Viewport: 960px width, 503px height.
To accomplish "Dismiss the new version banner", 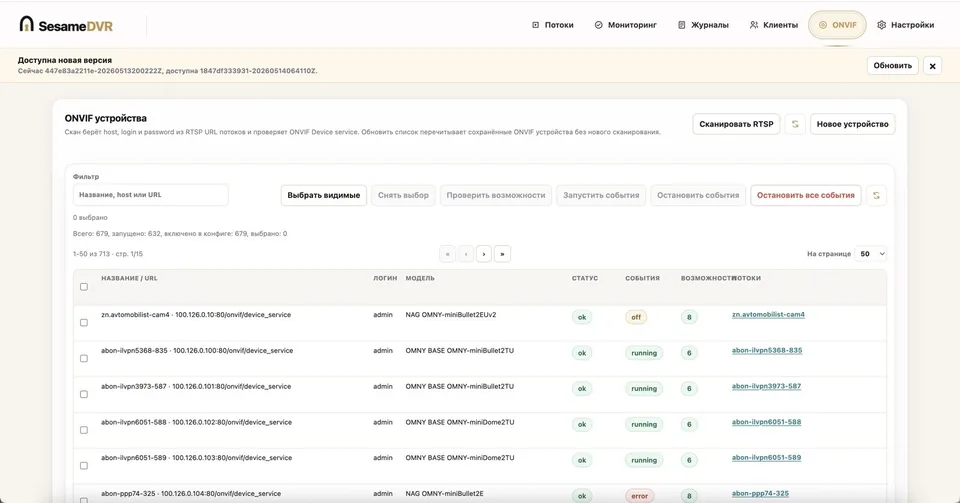I will [932, 66].
